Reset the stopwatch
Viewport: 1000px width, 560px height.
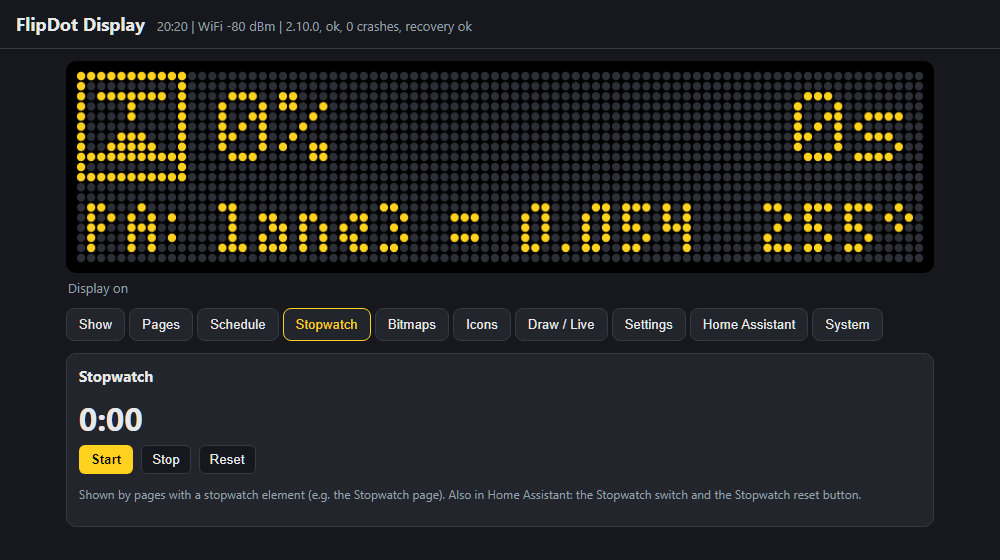click(227, 459)
